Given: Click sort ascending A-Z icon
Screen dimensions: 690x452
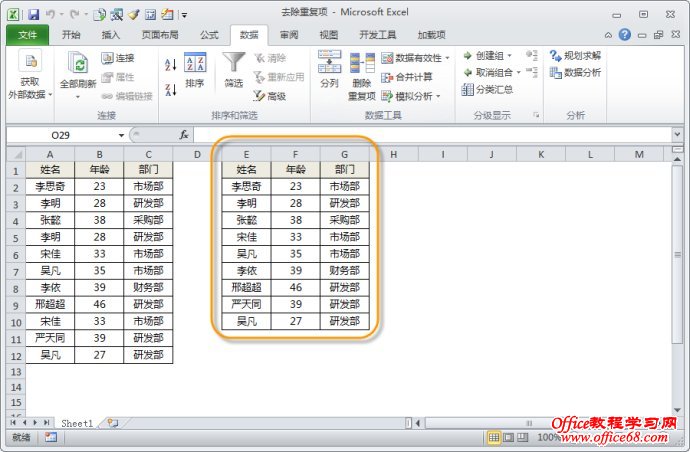Looking at the screenshot, I should tap(170, 62).
